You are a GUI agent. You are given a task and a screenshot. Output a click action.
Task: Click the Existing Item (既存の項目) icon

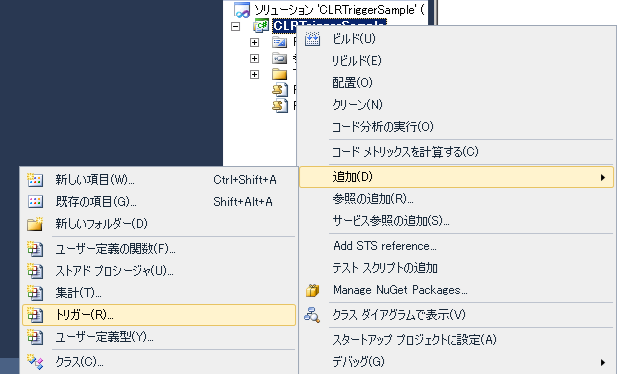pos(35,202)
